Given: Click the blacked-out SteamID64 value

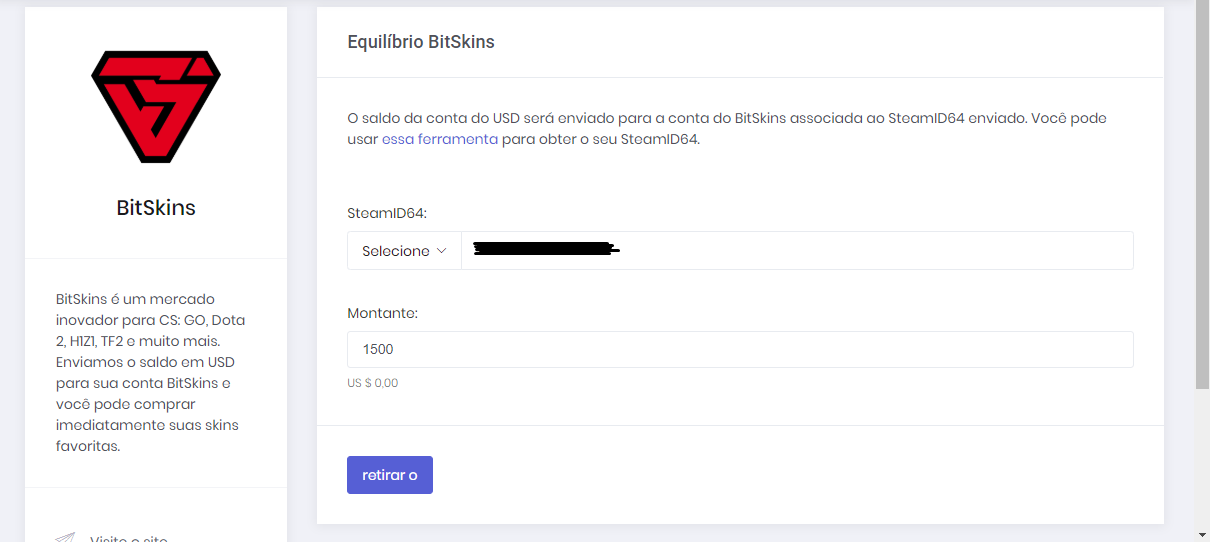Looking at the screenshot, I should pos(545,249).
